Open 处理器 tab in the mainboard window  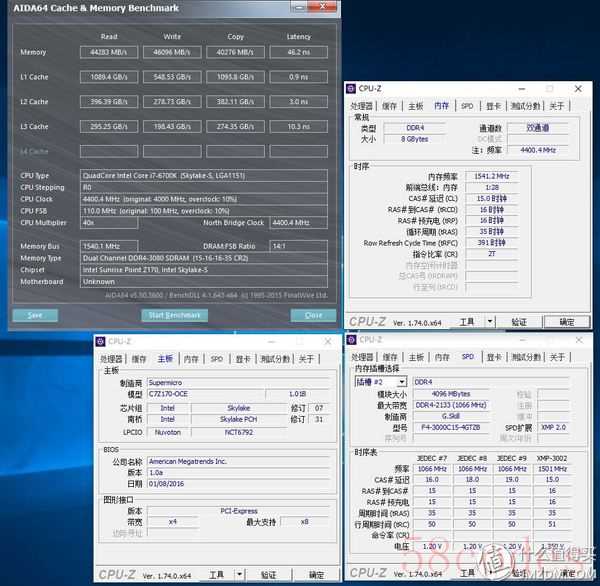pyautogui.click(x=111, y=359)
